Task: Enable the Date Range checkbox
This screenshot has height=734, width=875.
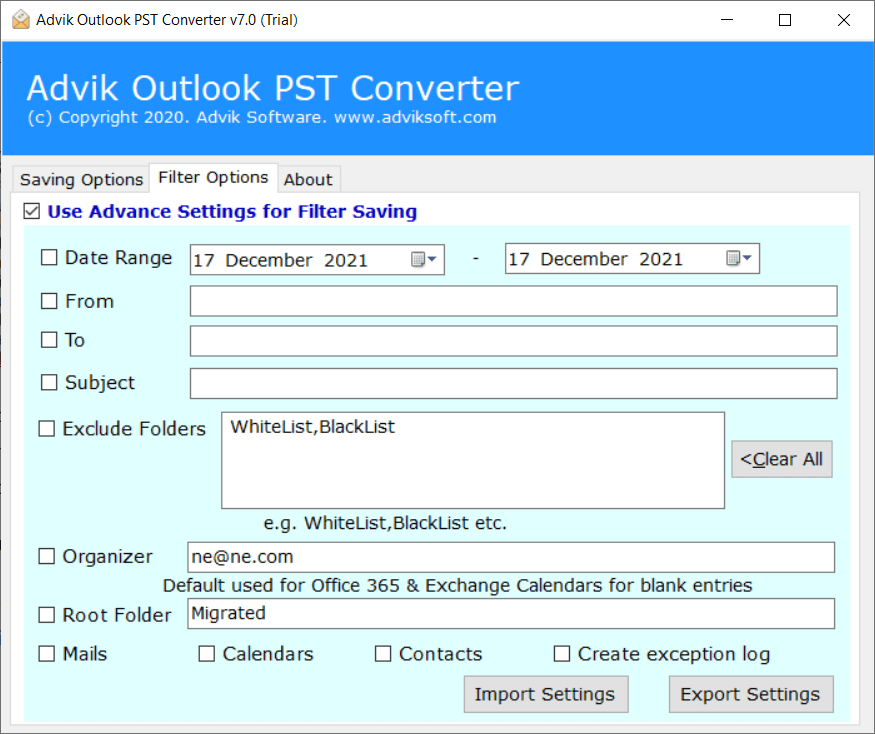Action: point(49,257)
